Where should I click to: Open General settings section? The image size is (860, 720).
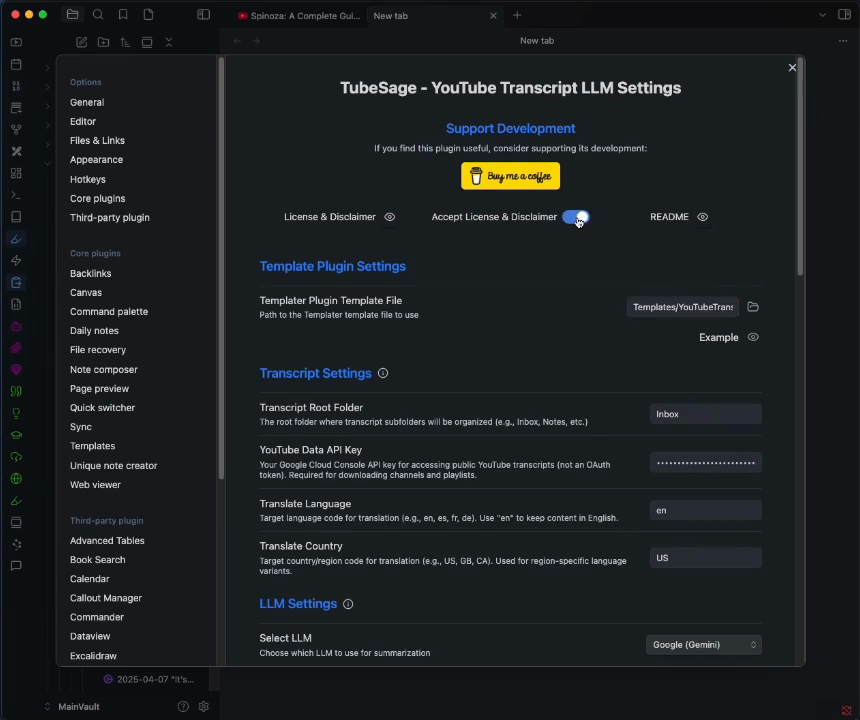click(x=87, y=103)
